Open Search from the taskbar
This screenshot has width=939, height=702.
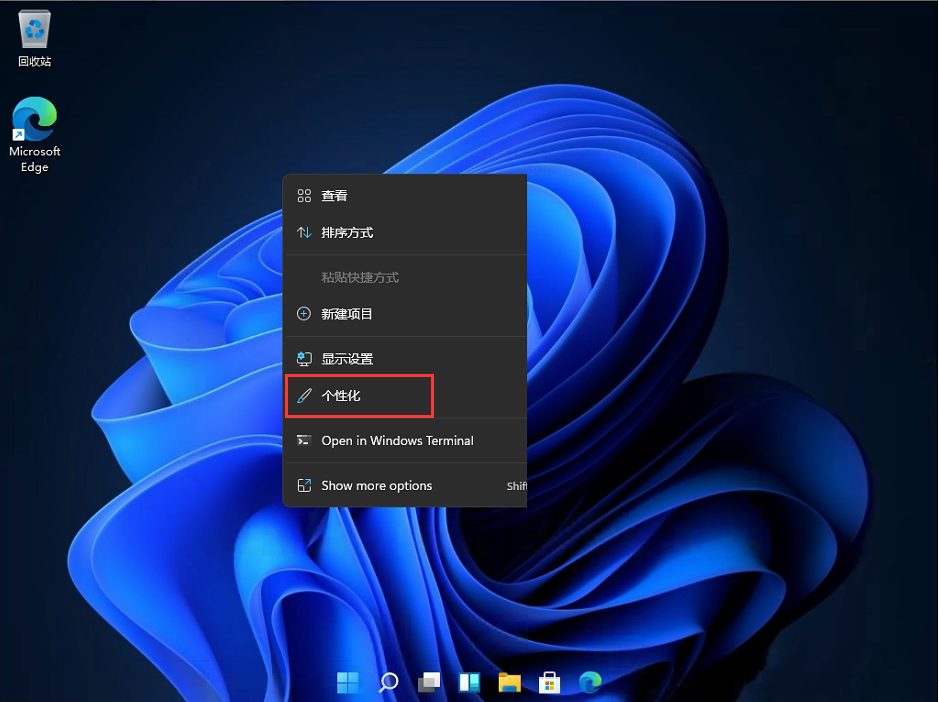click(x=388, y=682)
